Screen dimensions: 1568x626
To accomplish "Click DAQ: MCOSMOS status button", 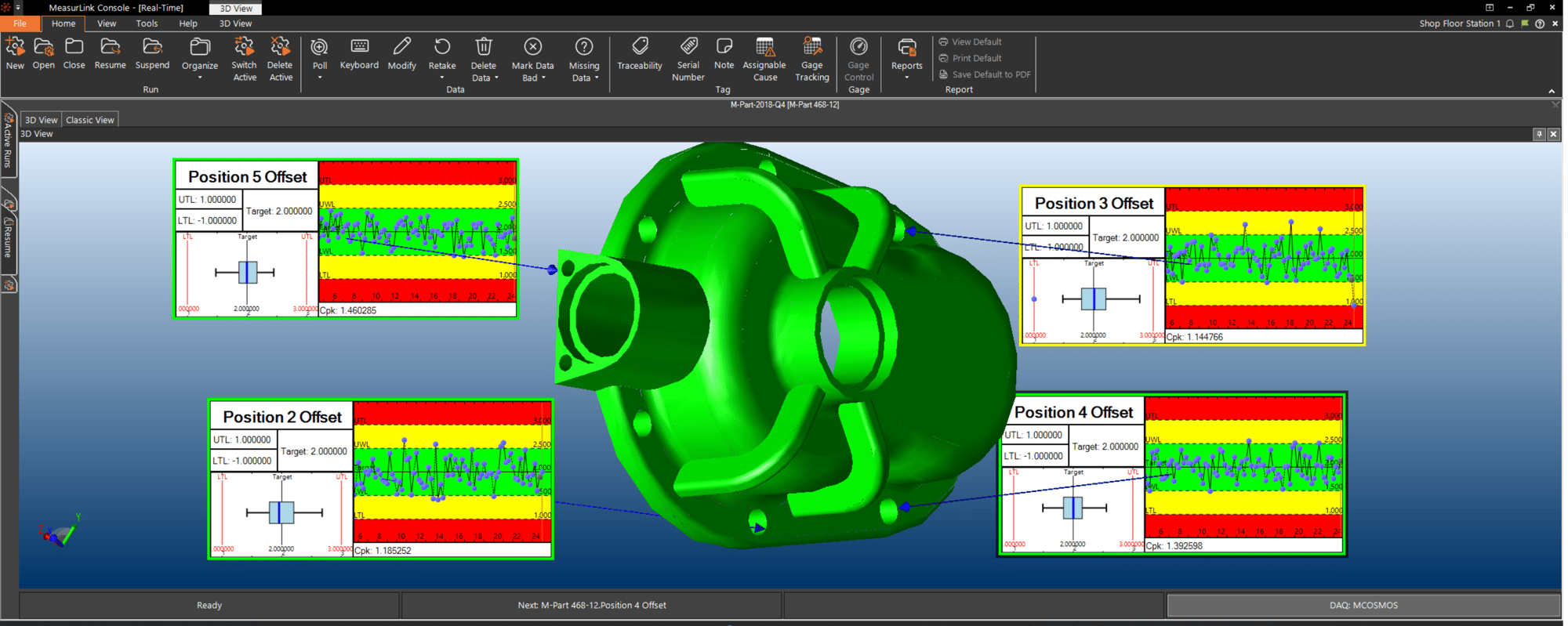I will point(1363,605).
